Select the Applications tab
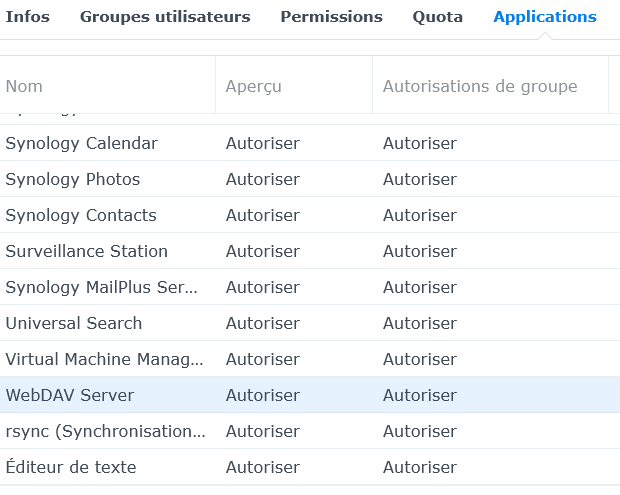This screenshot has width=620, height=495. pyautogui.click(x=545, y=17)
